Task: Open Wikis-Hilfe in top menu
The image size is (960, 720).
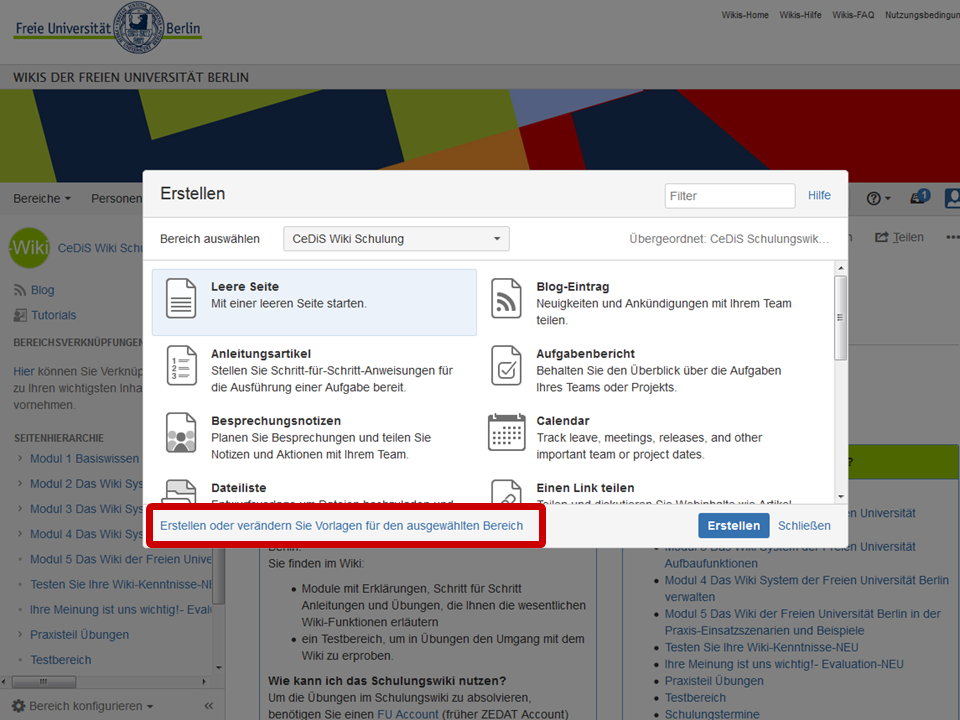Action: pyautogui.click(x=800, y=15)
